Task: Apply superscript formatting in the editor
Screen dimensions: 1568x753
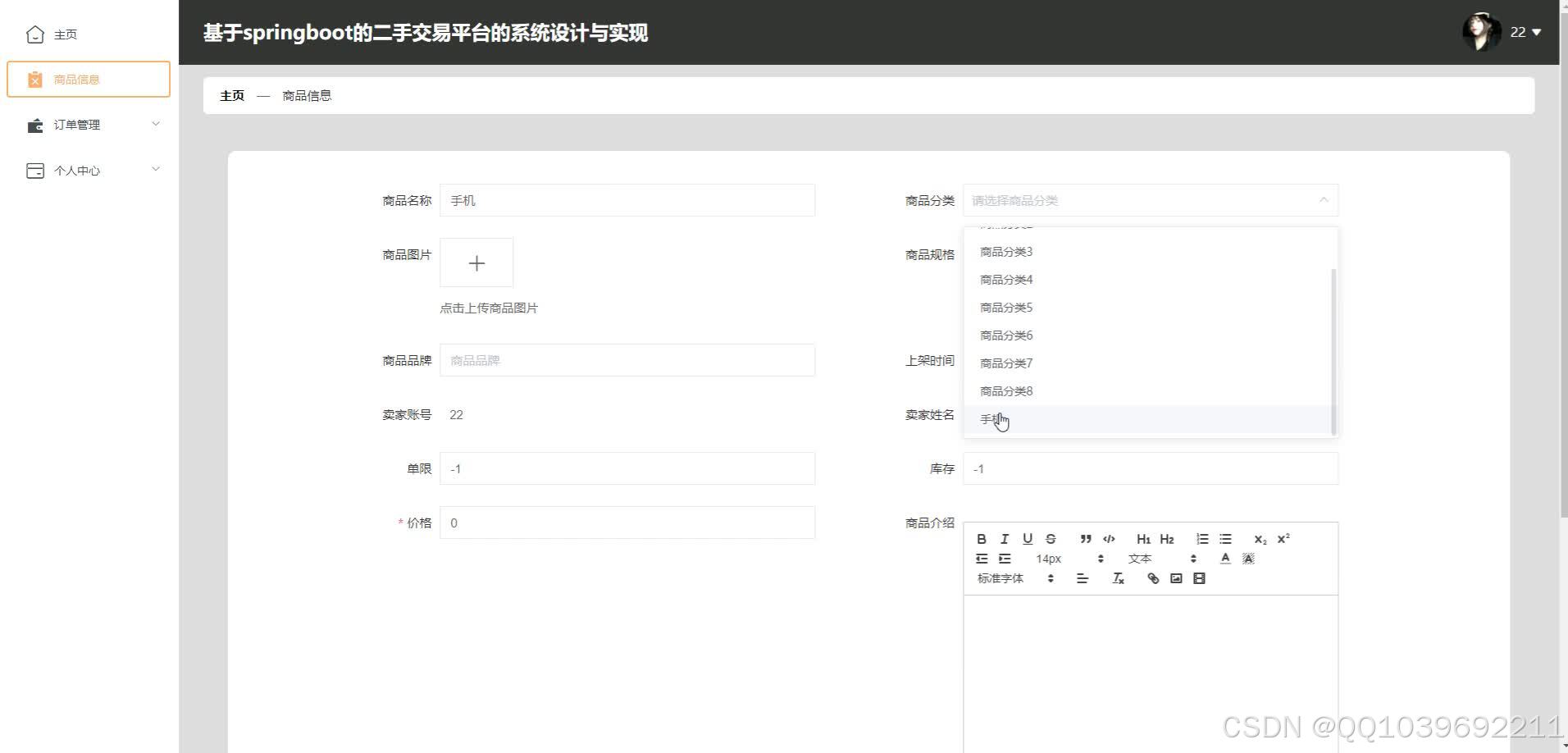Action: (x=1283, y=539)
